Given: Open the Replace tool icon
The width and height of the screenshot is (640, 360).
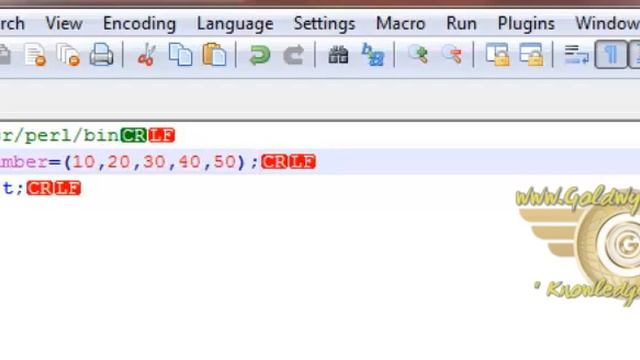Looking at the screenshot, I should coord(373,55).
